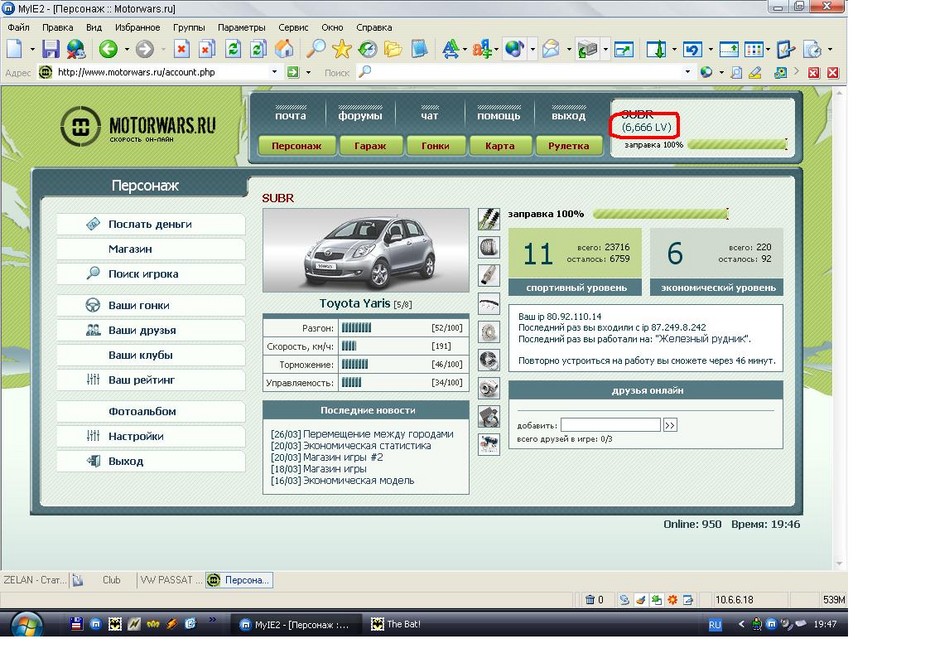The height and width of the screenshot is (658, 930).
Task: Open the Сервис menu
Action: pyautogui.click(x=293, y=27)
